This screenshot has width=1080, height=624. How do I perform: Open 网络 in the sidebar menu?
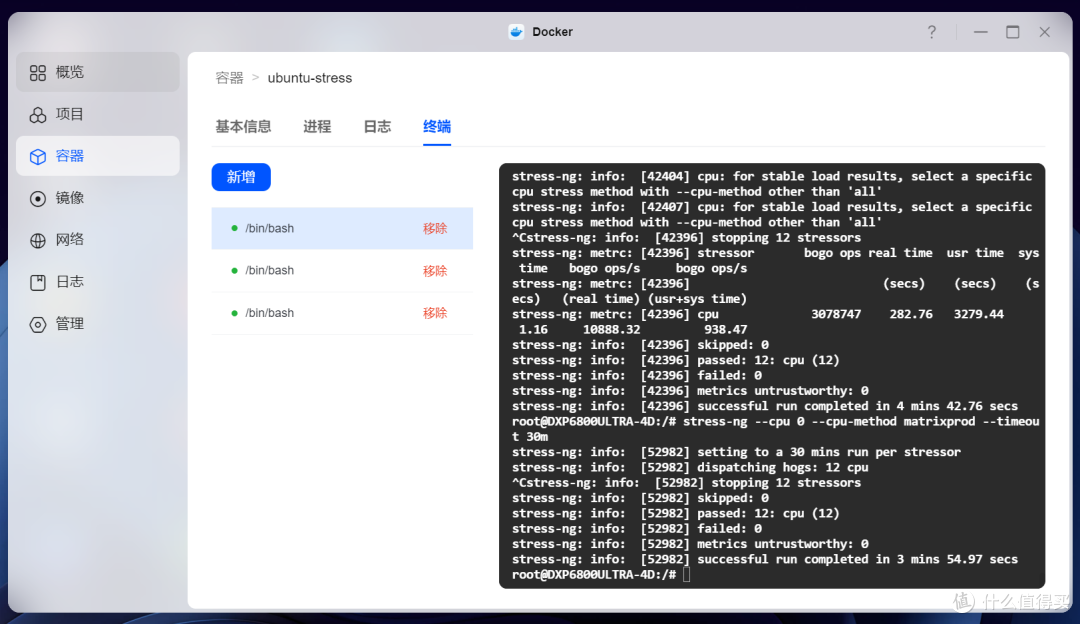coord(98,240)
